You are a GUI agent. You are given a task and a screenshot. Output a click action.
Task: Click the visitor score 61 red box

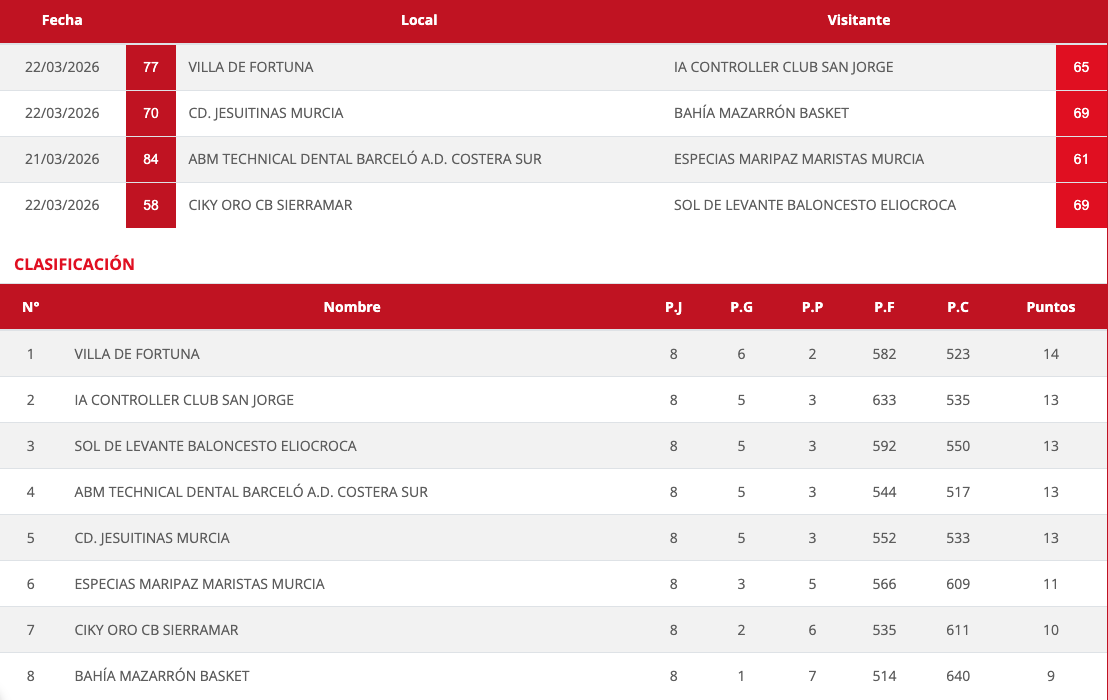pos(1081,159)
